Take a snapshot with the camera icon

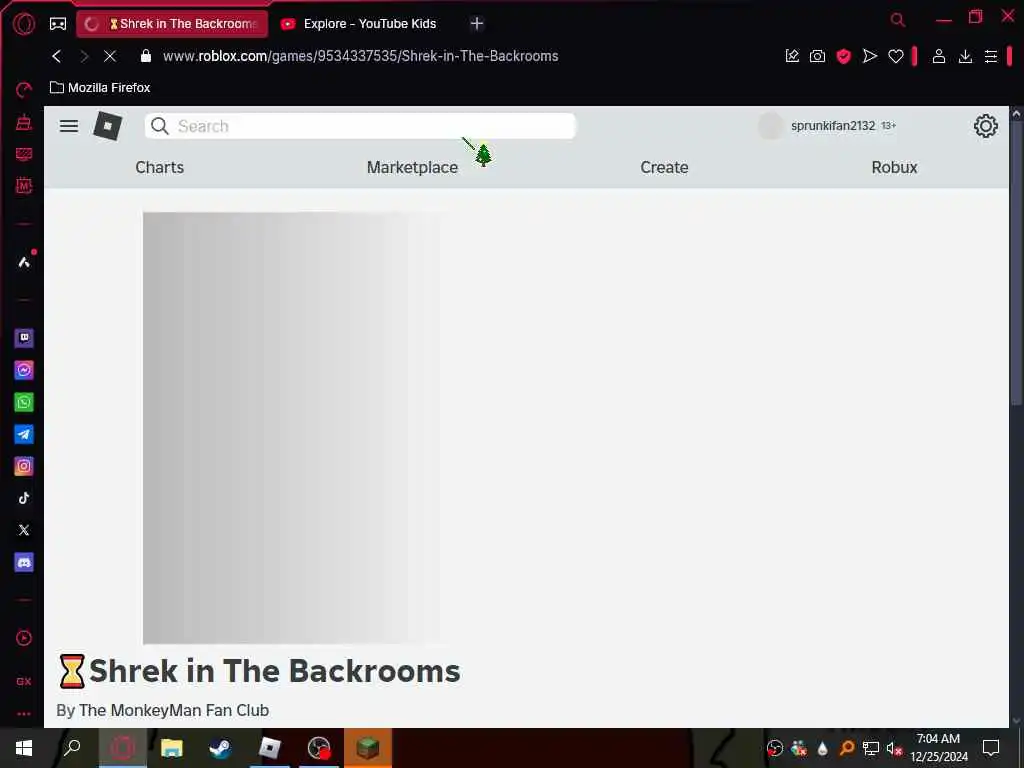pos(817,57)
